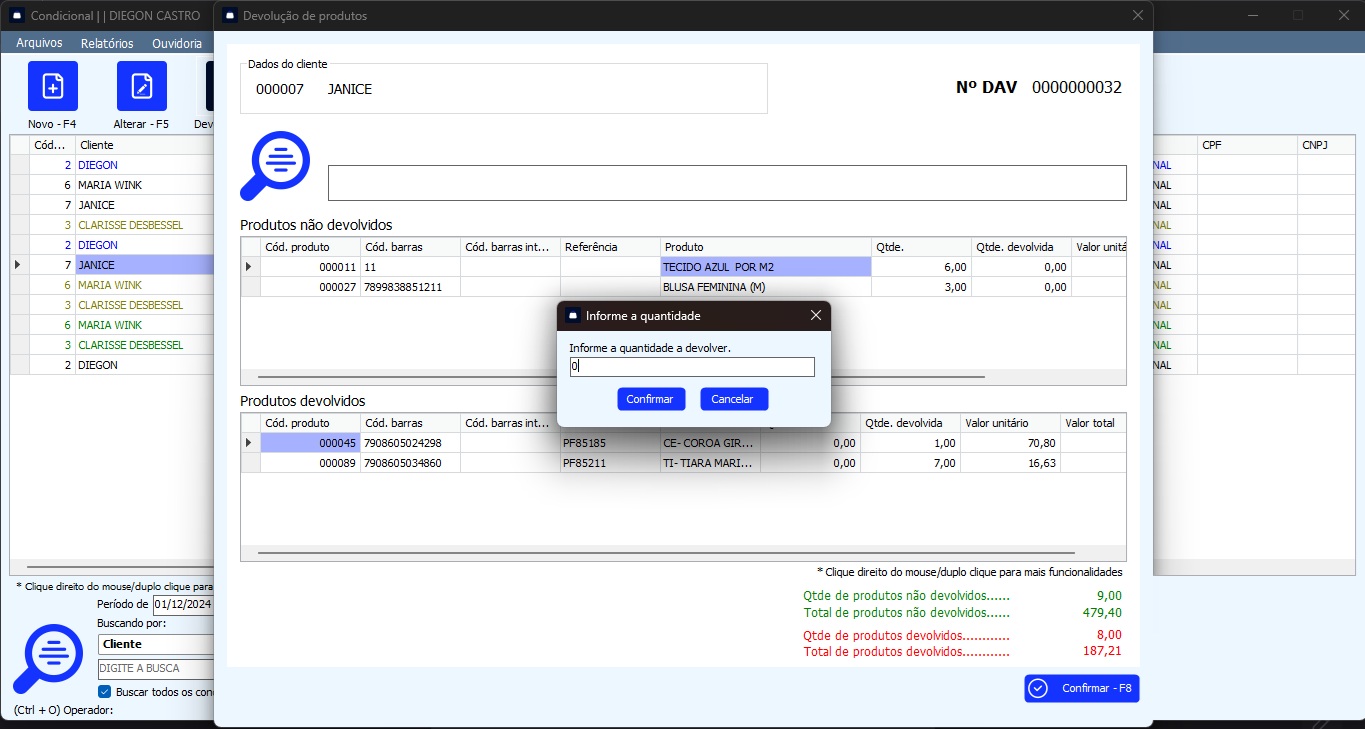Screen dimensions: 1365x729
Task: Open the Buscando por Cliente dropdown
Action: [x=156, y=644]
